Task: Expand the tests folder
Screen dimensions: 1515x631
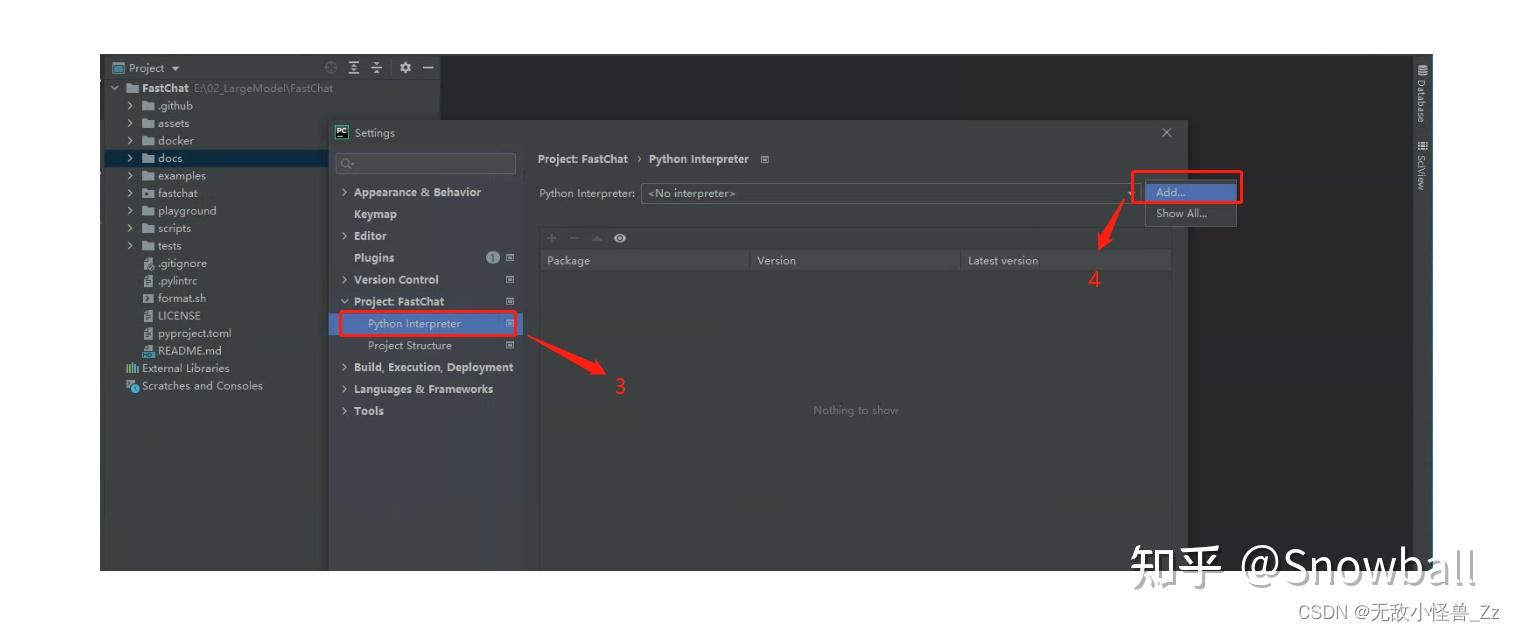Action: [130, 246]
